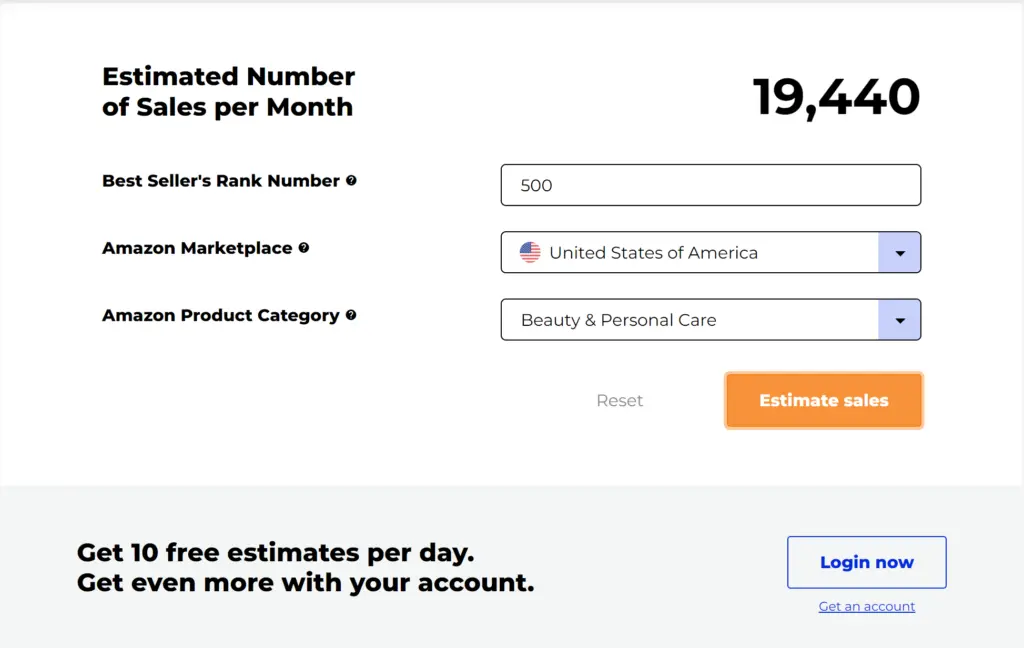The image size is (1024, 648).
Task: Click the 'Beauty & Personal Care' selection text
Action: pos(618,320)
